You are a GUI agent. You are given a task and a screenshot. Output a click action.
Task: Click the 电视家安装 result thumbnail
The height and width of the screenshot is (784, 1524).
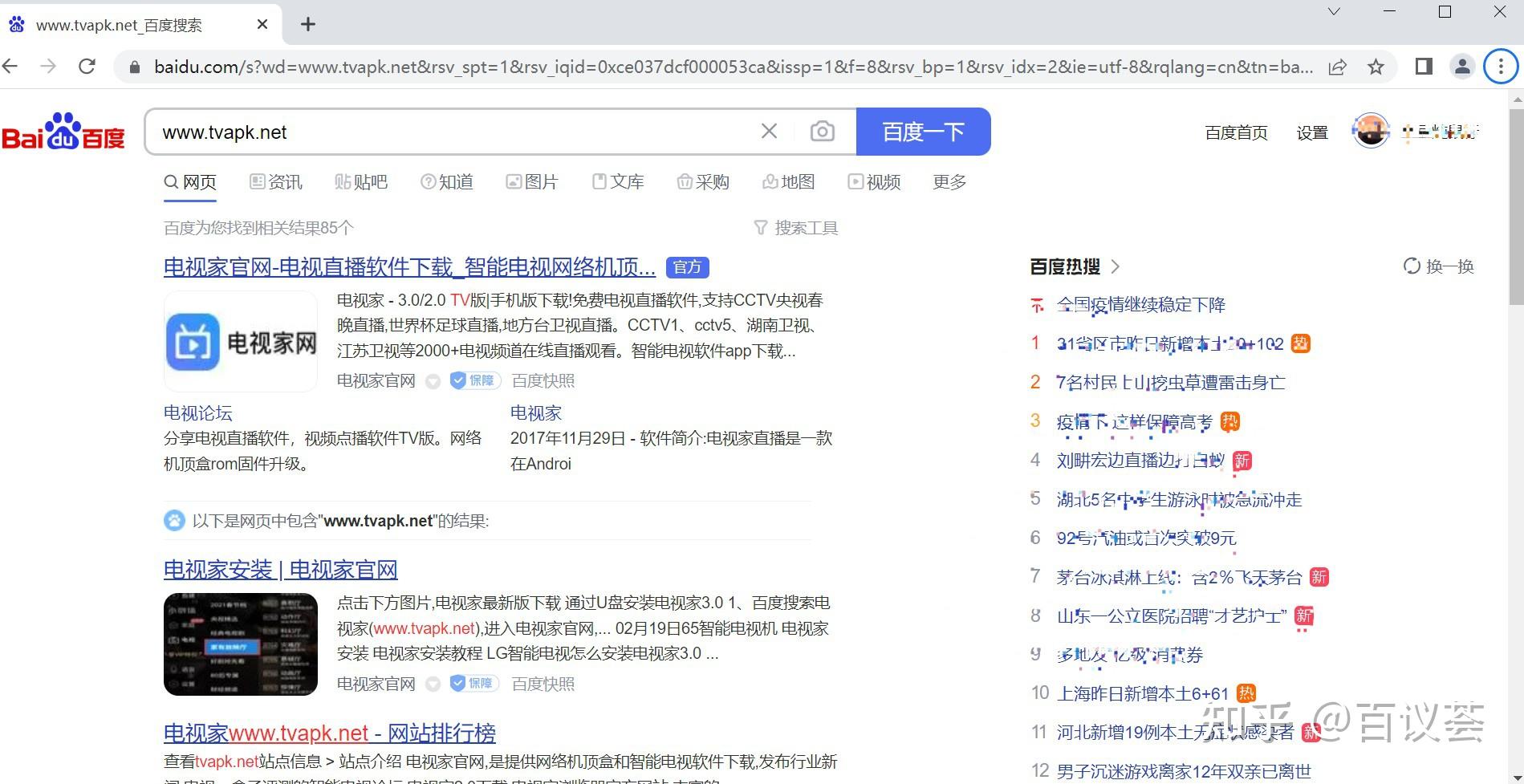241,644
